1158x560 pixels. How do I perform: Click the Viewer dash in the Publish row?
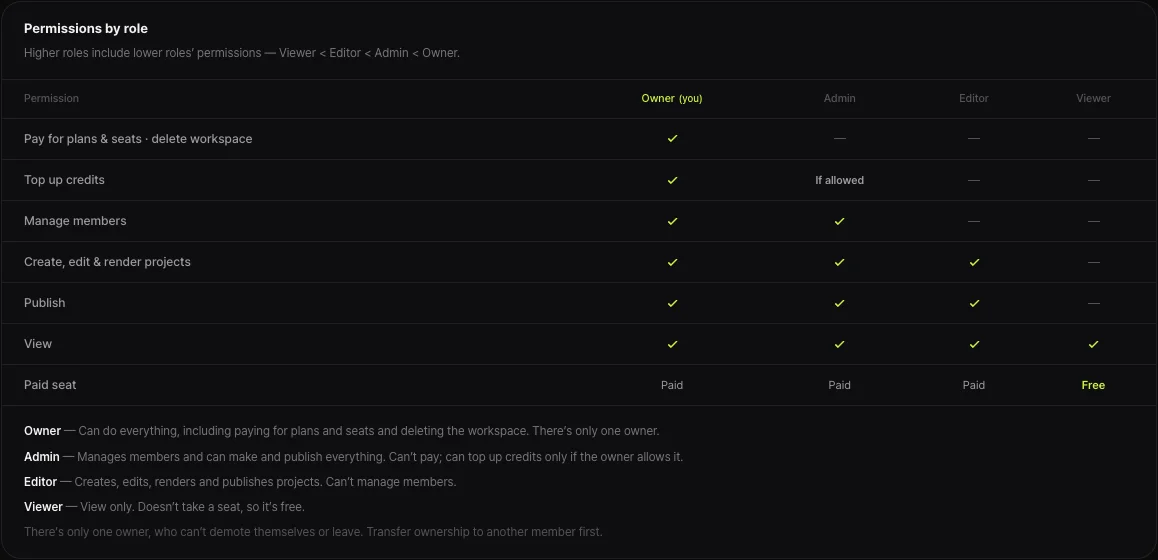pos(1094,303)
